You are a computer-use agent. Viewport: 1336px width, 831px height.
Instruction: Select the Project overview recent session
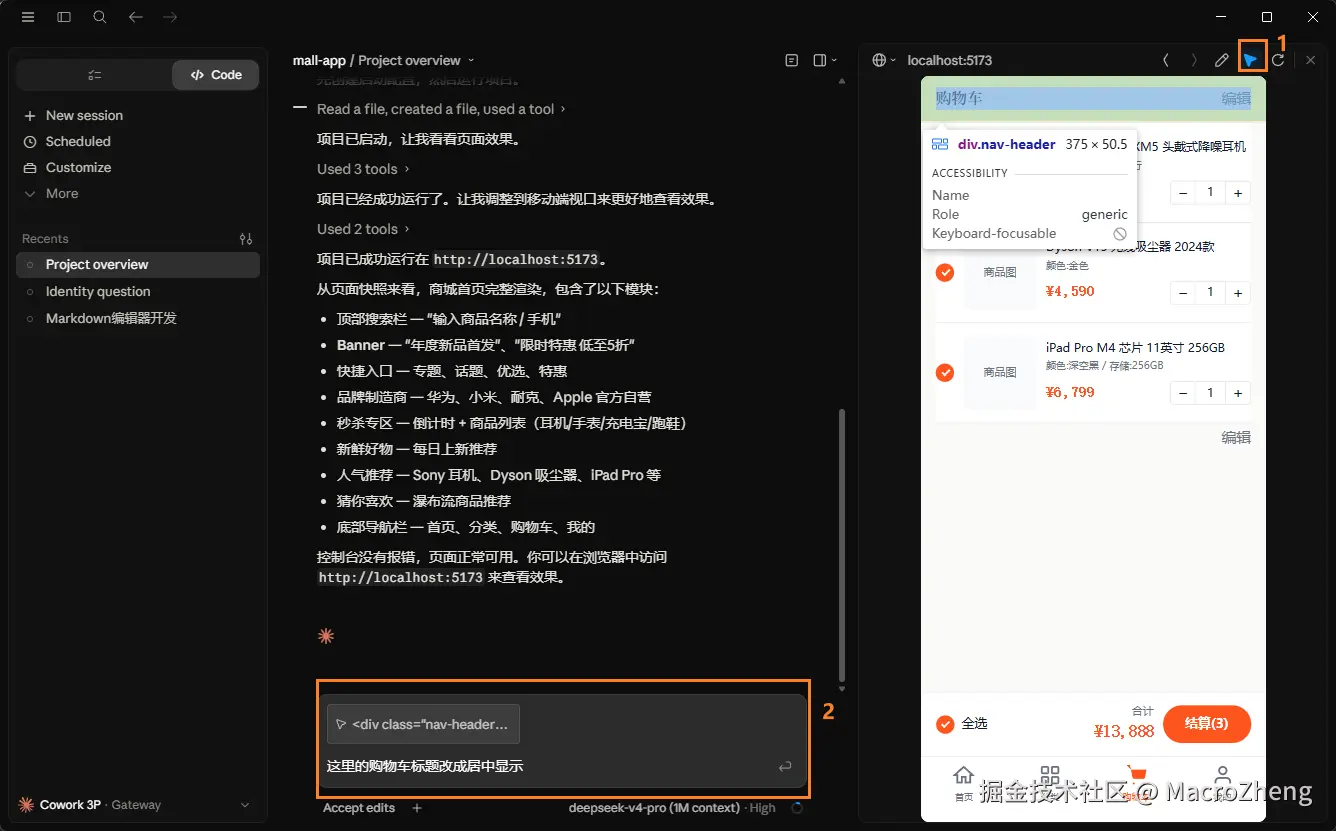[138, 265]
